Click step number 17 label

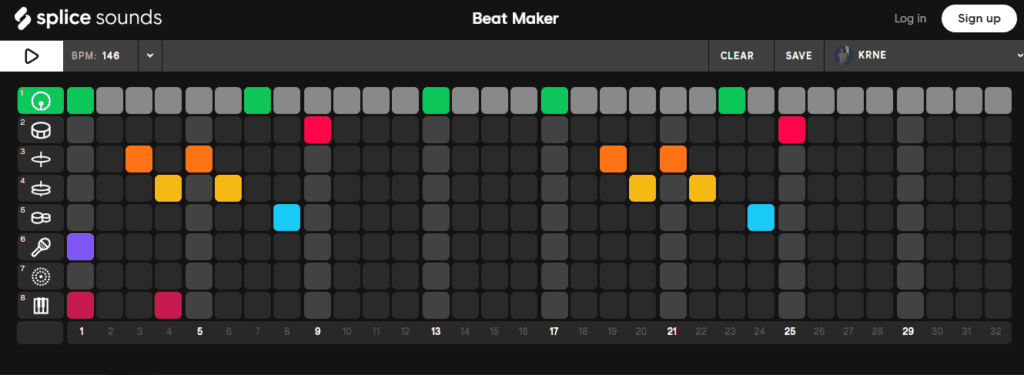tap(554, 332)
